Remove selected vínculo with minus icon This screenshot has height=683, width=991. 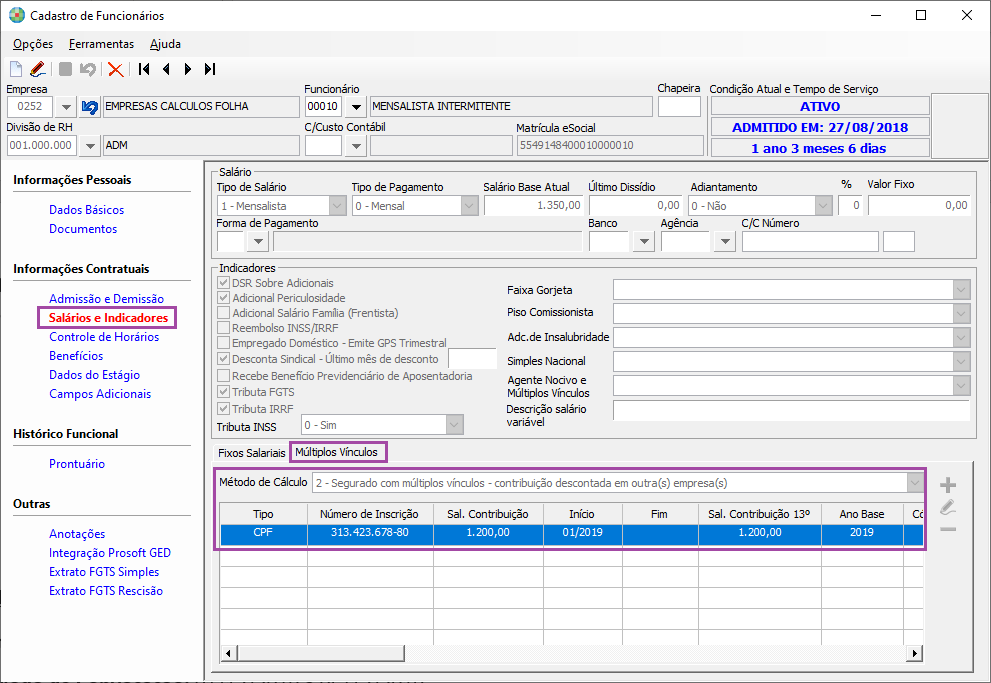click(947, 529)
